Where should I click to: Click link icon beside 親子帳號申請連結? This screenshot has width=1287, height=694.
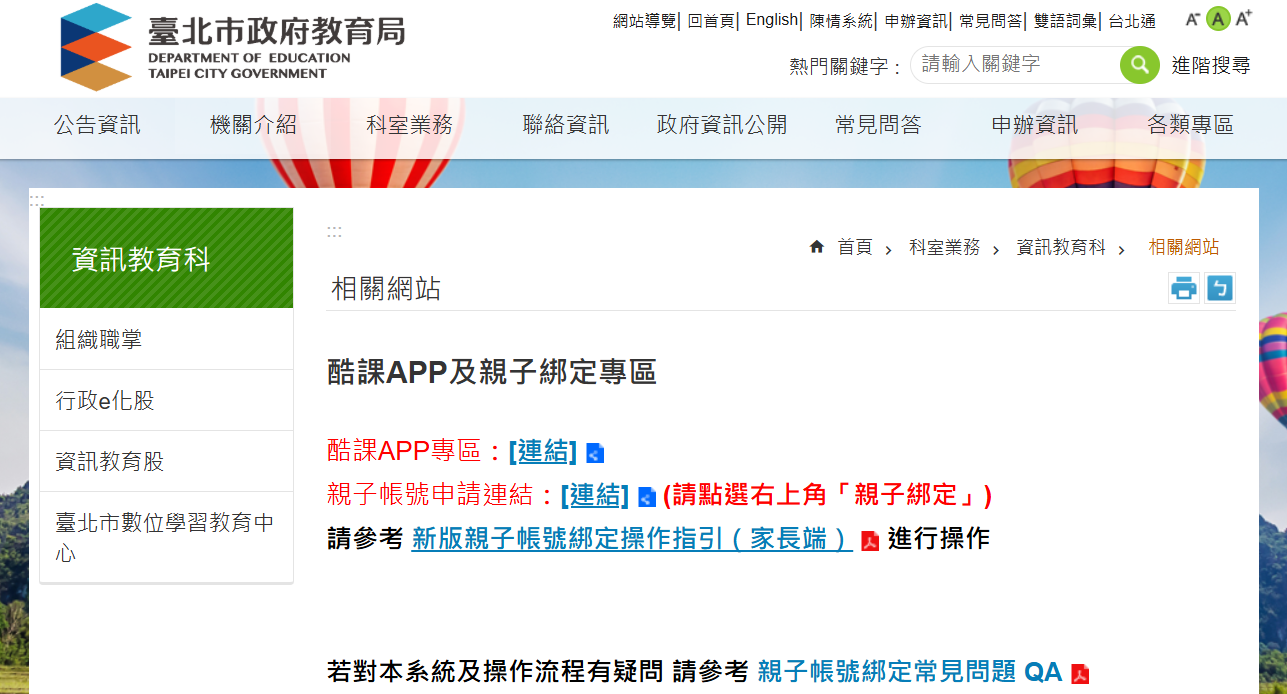pos(647,497)
